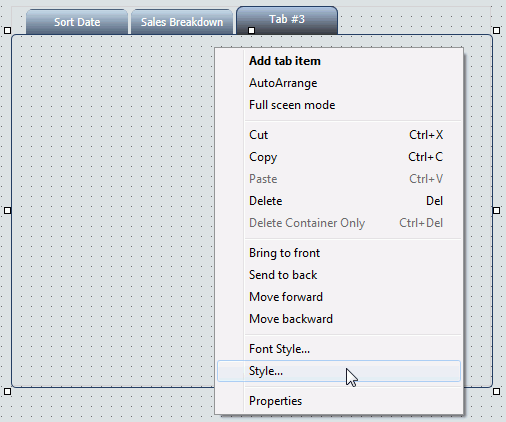Viewport: 506px width, 422px height.
Task: Select 'Bring to front' option
Action: 339,253
